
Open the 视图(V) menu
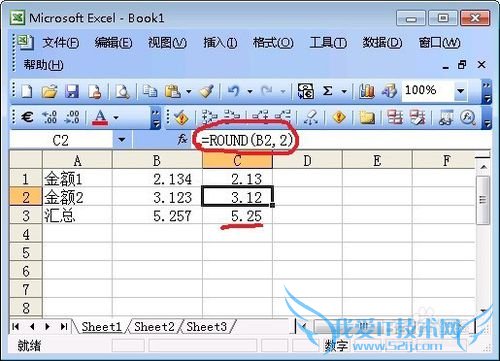pos(167,43)
